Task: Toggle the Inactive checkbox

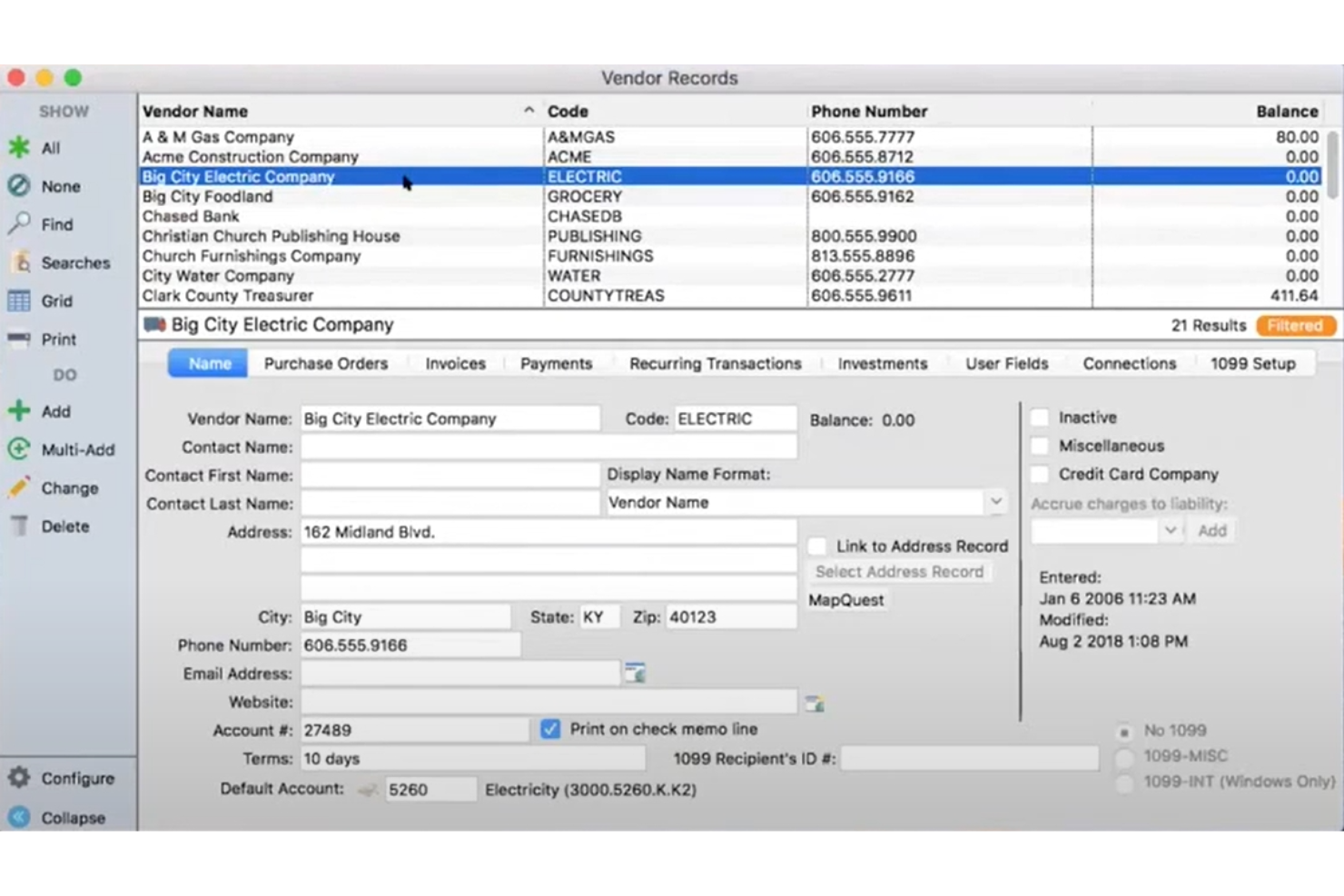Action: click(x=1040, y=418)
